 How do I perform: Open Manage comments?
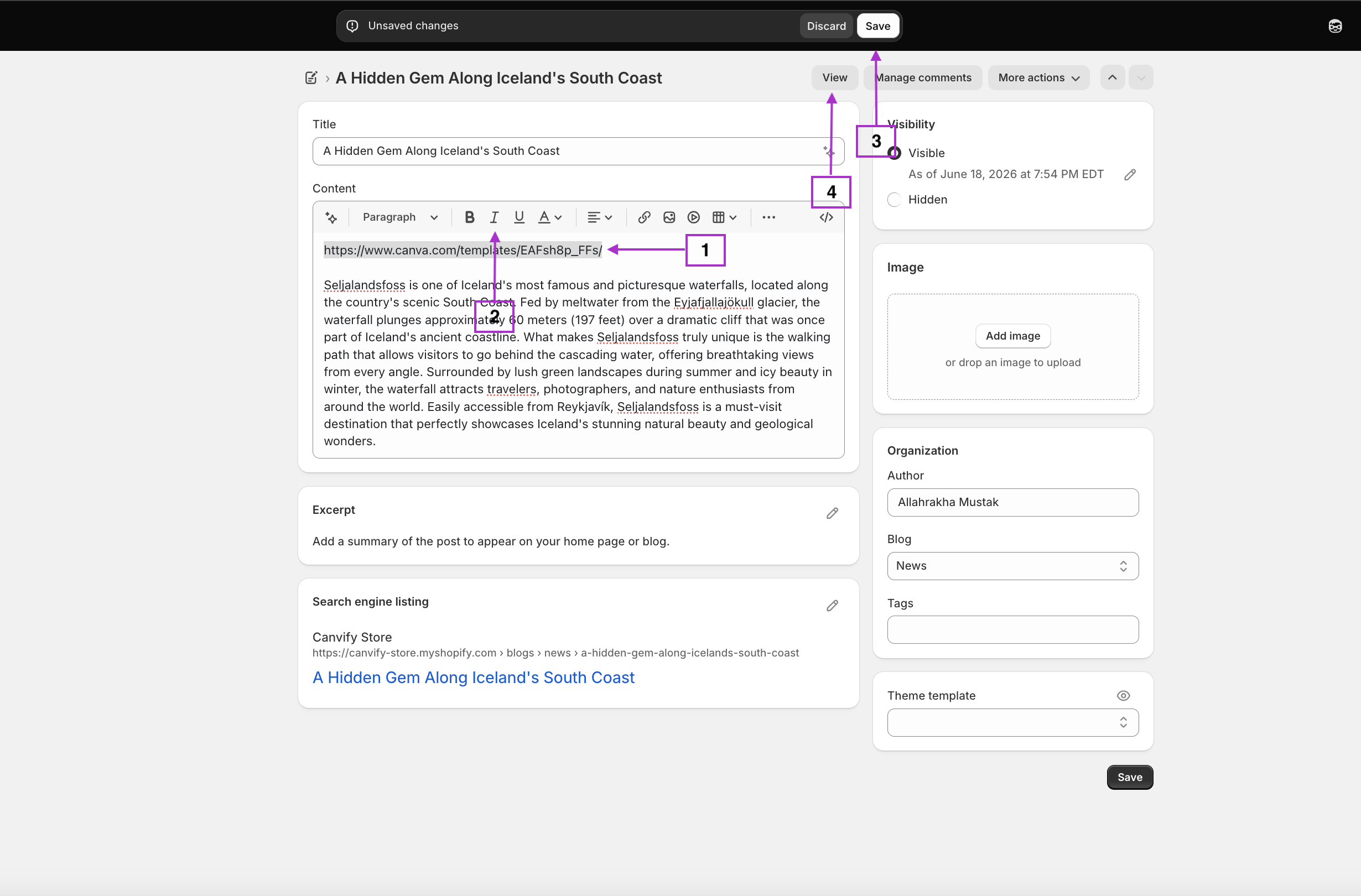click(923, 78)
